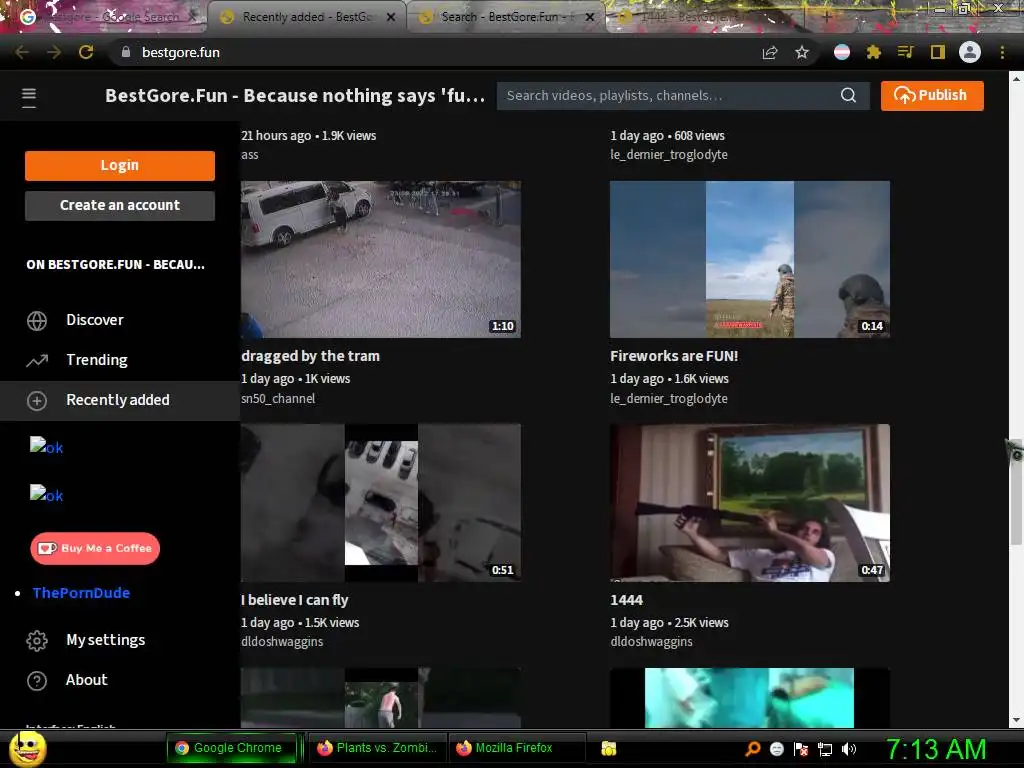Viewport: 1024px width, 768px height.
Task: Click the first broken 'ok' image
Action: [46, 446]
